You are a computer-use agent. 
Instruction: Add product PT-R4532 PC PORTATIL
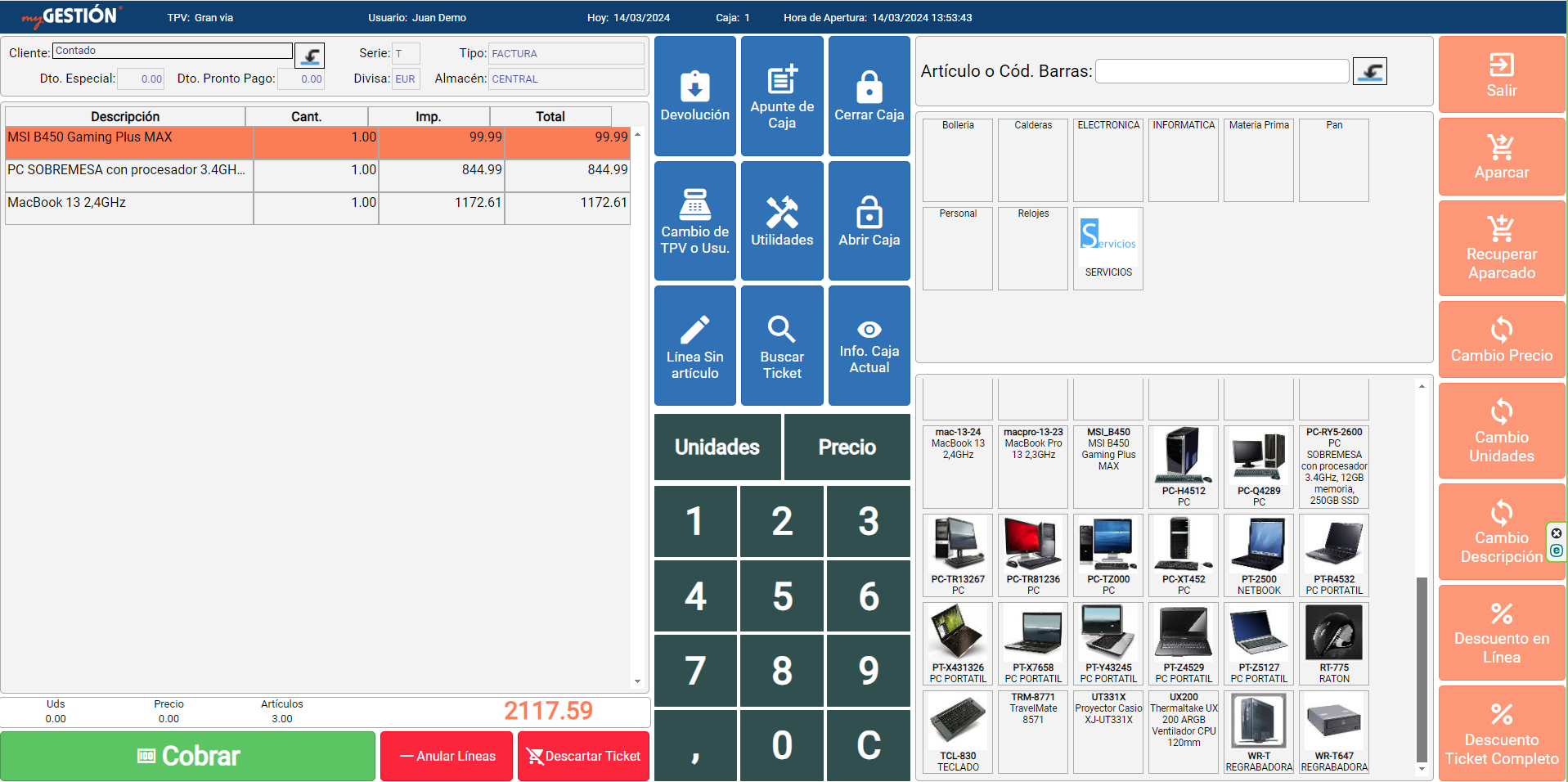click(x=1334, y=555)
